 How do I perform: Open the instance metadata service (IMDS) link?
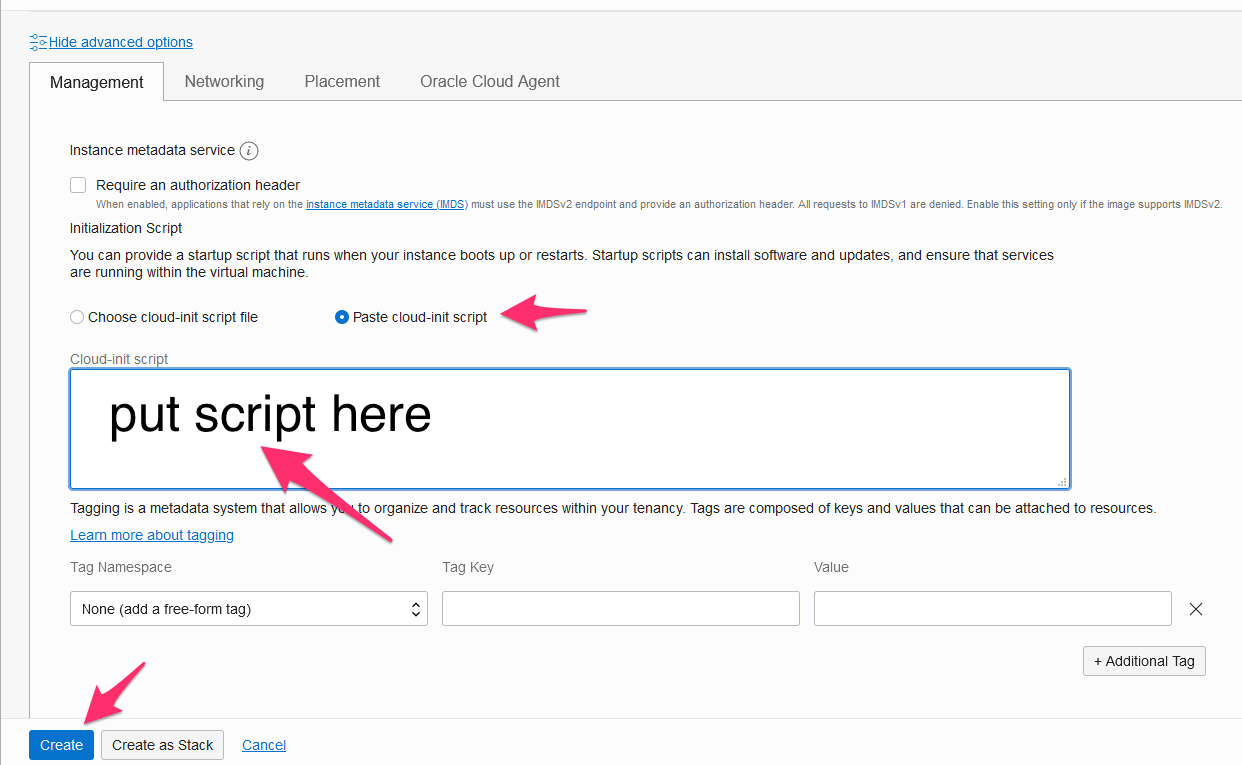387,204
